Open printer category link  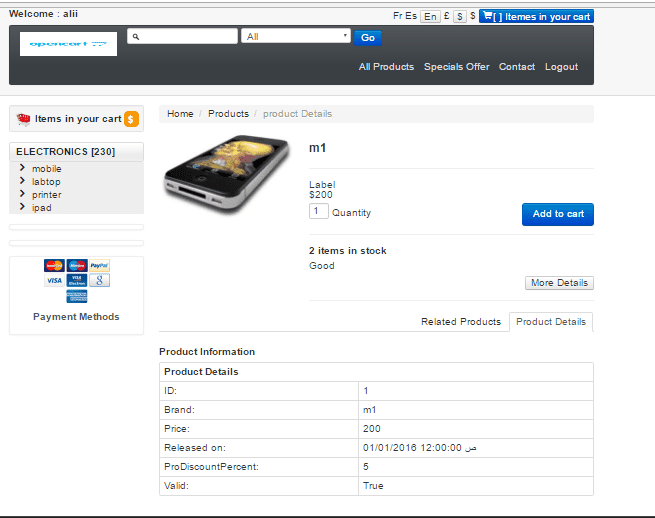tap(47, 195)
